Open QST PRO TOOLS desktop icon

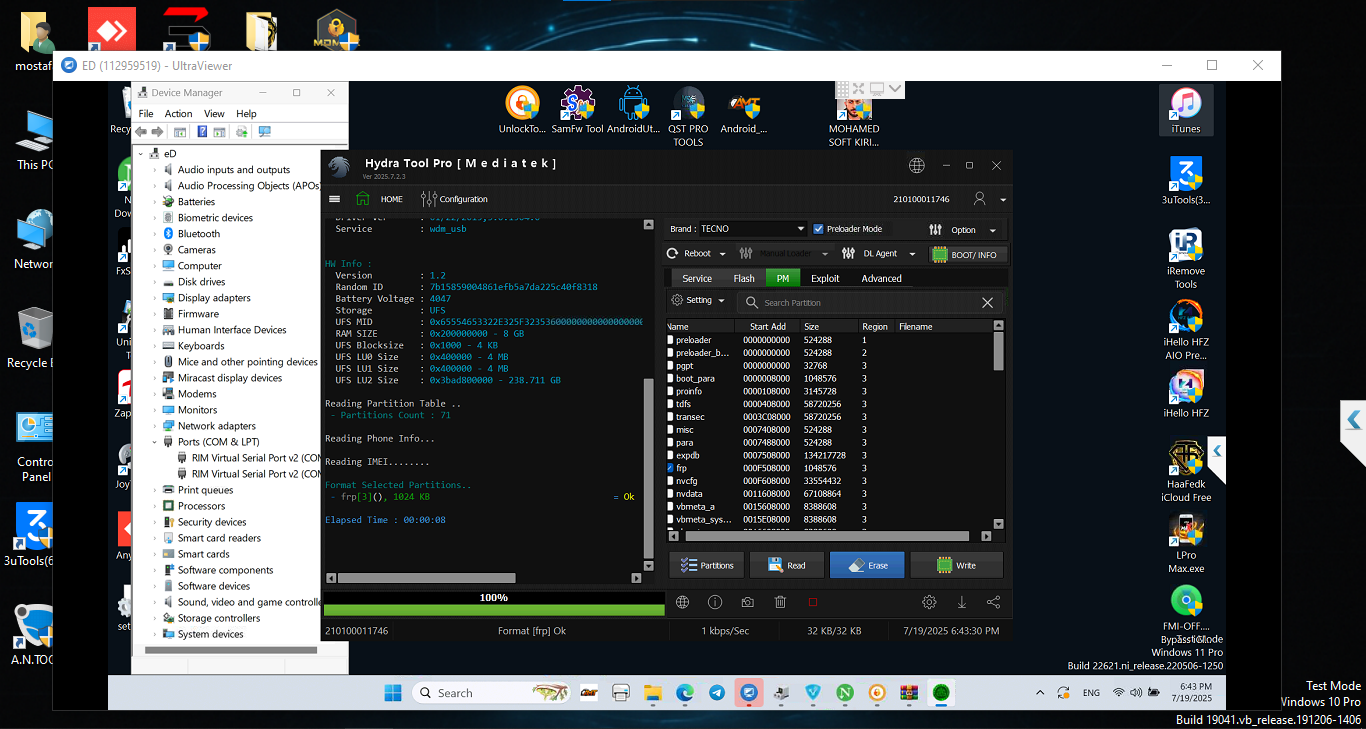[x=688, y=116]
